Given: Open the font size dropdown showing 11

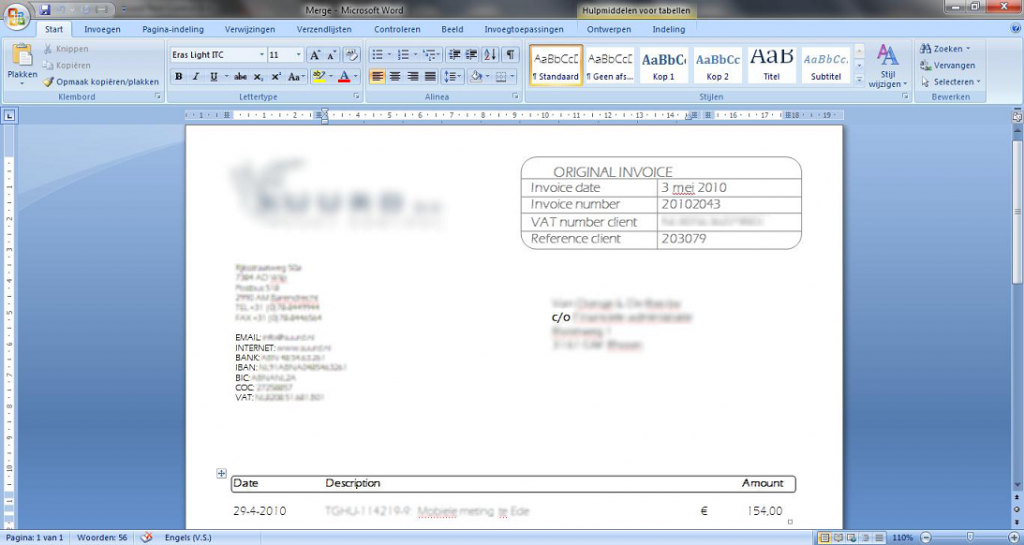Looking at the screenshot, I should pyautogui.click(x=299, y=55).
